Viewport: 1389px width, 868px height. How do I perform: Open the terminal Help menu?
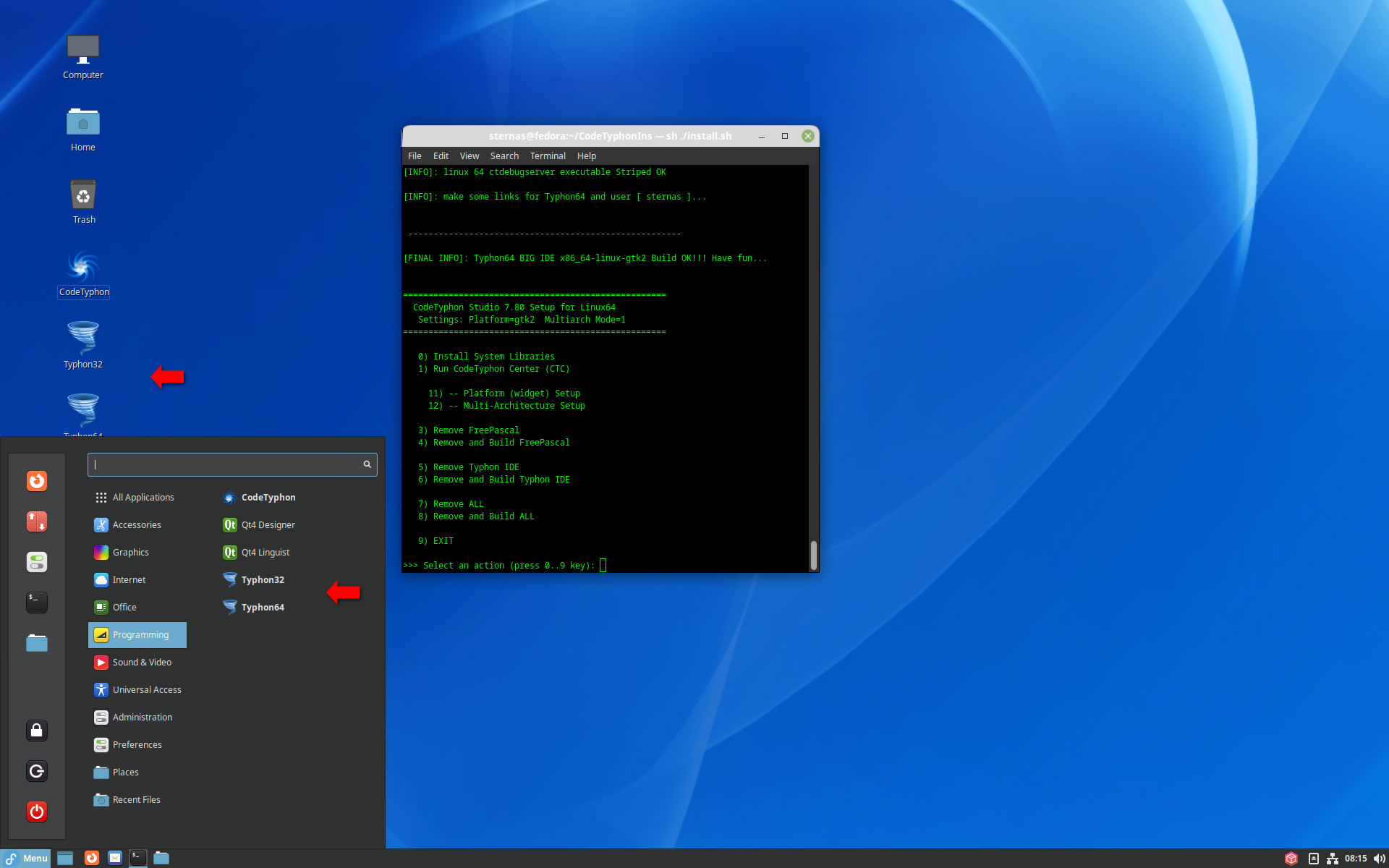pos(587,156)
